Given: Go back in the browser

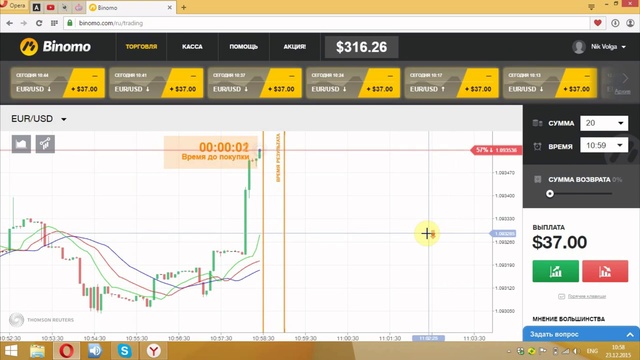Looking at the screenshot, I should (9, 23).
